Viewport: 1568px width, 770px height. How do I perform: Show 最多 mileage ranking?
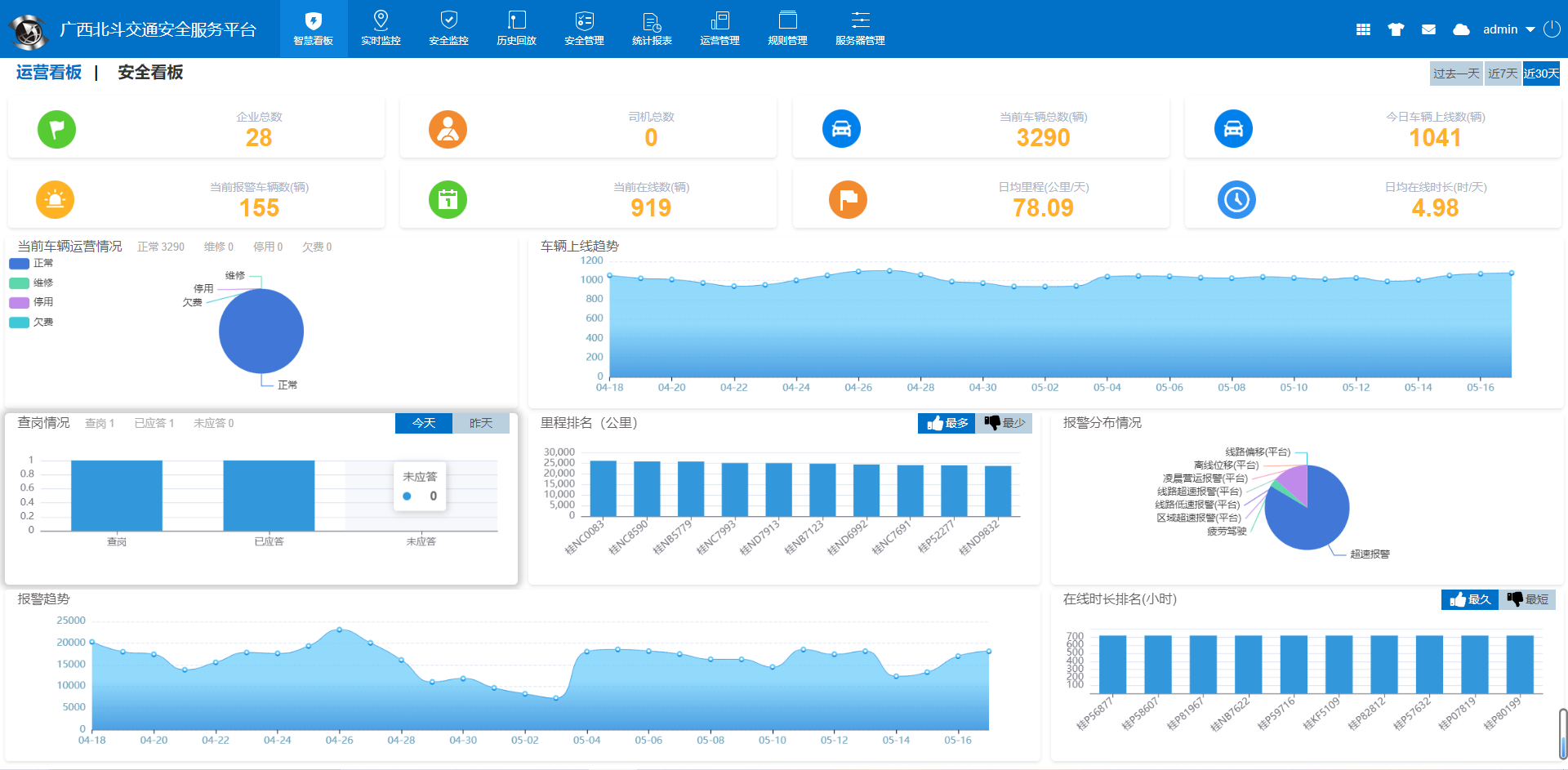coord(947,423)
